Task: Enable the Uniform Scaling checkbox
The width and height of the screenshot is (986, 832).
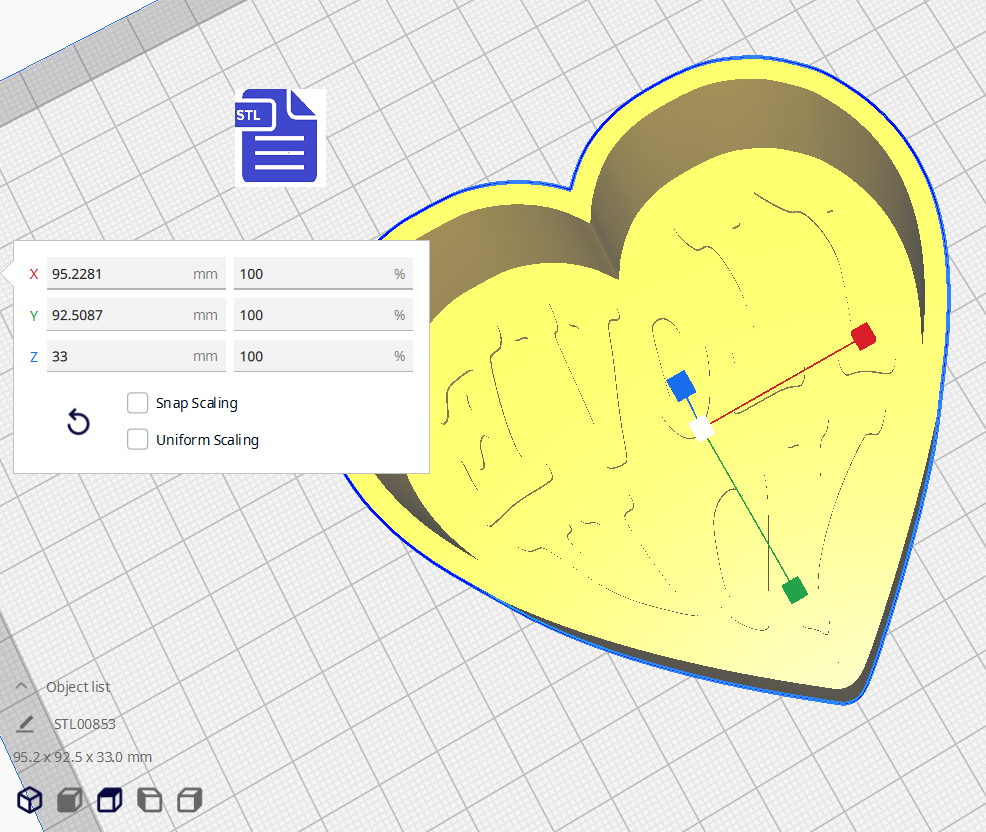Action: (x=138, y=440)
